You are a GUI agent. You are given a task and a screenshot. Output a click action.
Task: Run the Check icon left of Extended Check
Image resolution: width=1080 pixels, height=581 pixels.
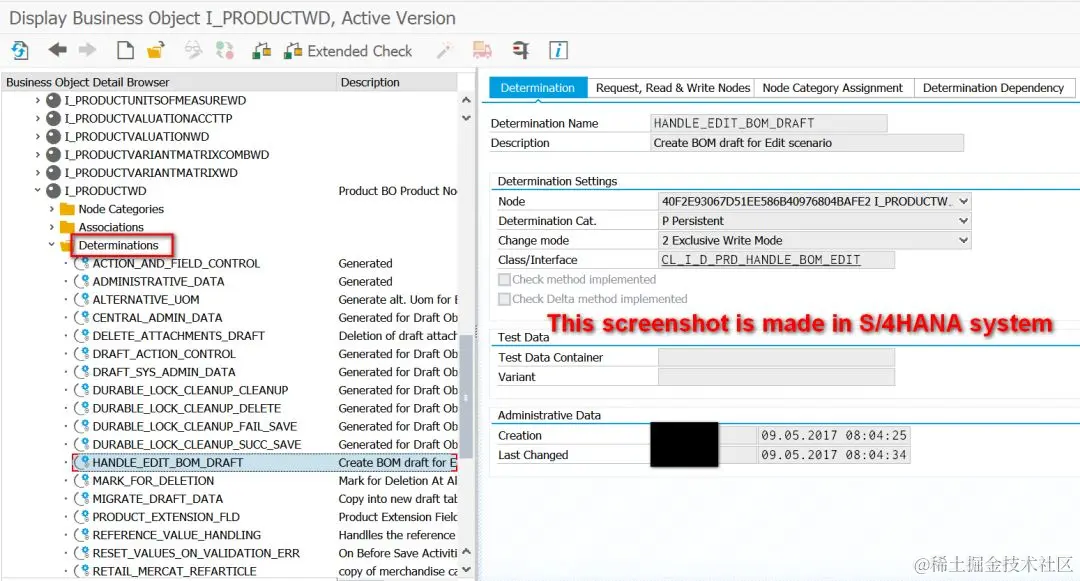(262, 50)
